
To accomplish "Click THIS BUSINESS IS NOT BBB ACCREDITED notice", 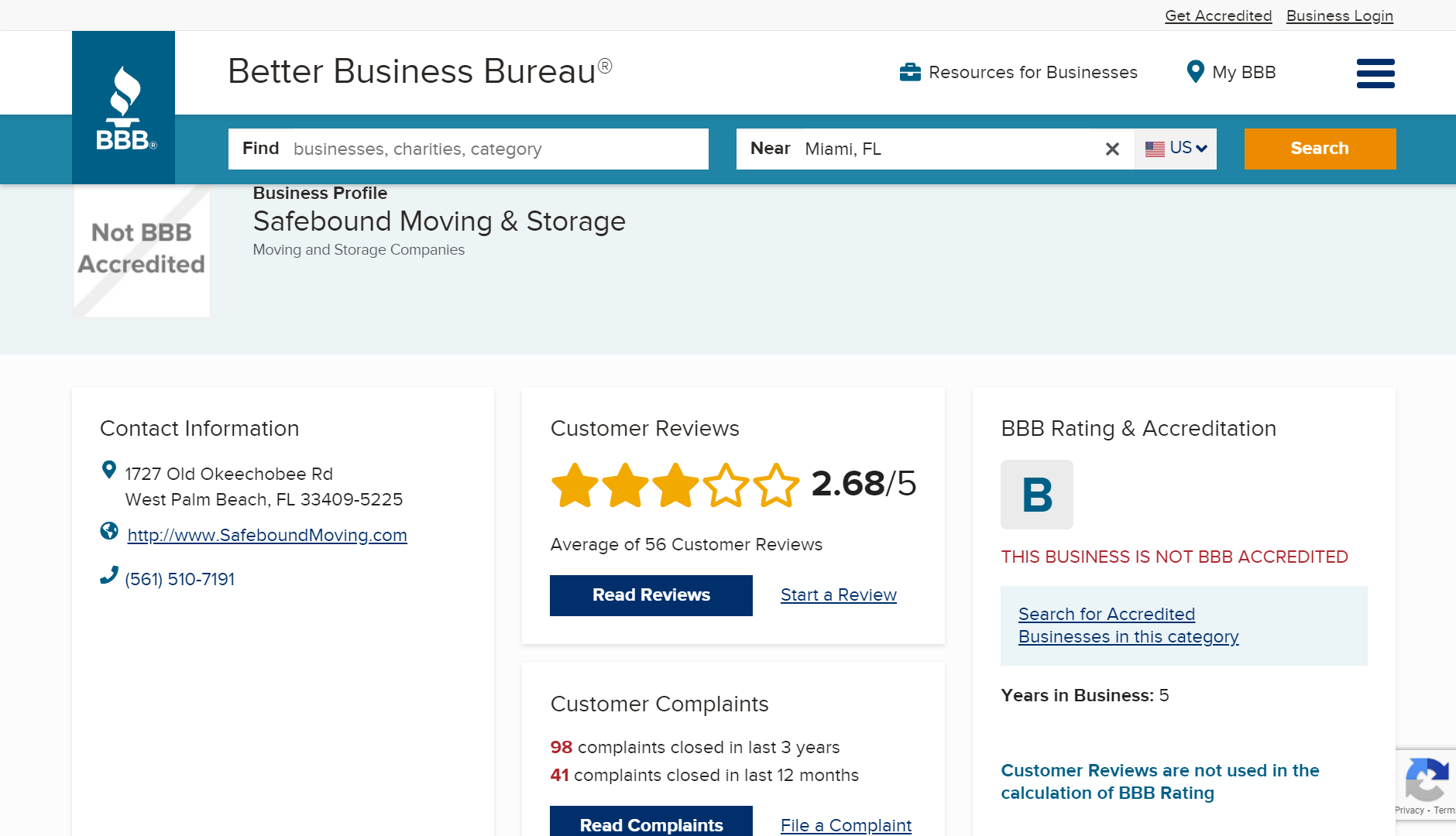I will [x=1174, y=557].
